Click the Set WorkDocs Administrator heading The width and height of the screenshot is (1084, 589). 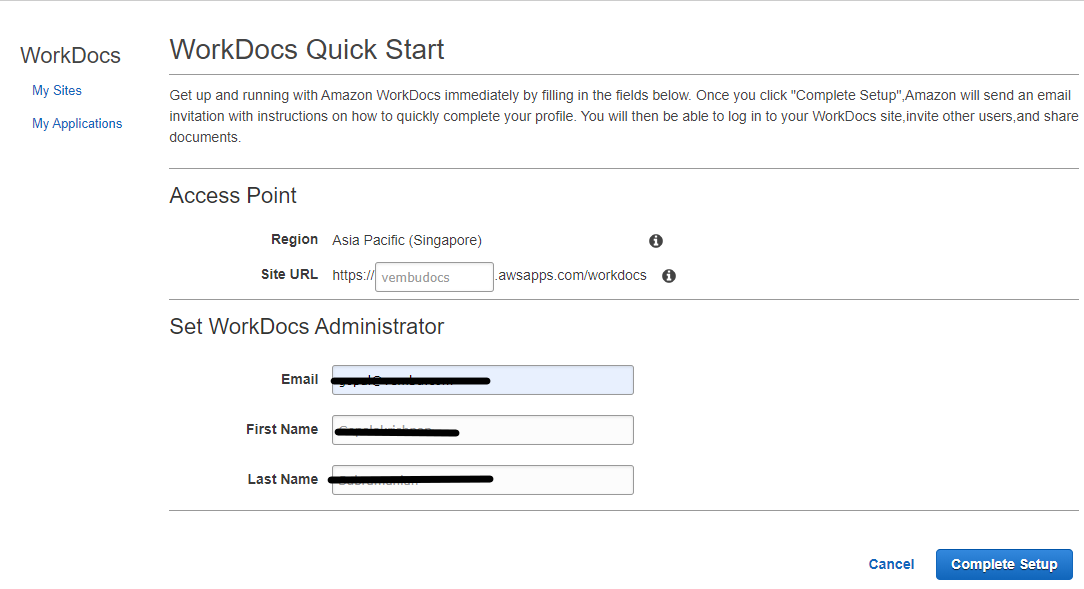[x=307, y=326]
